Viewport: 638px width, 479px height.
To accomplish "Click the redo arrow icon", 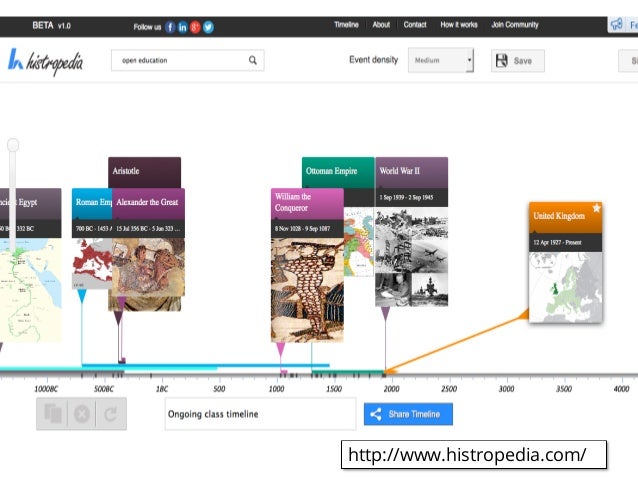I will (x=111, y=414).
